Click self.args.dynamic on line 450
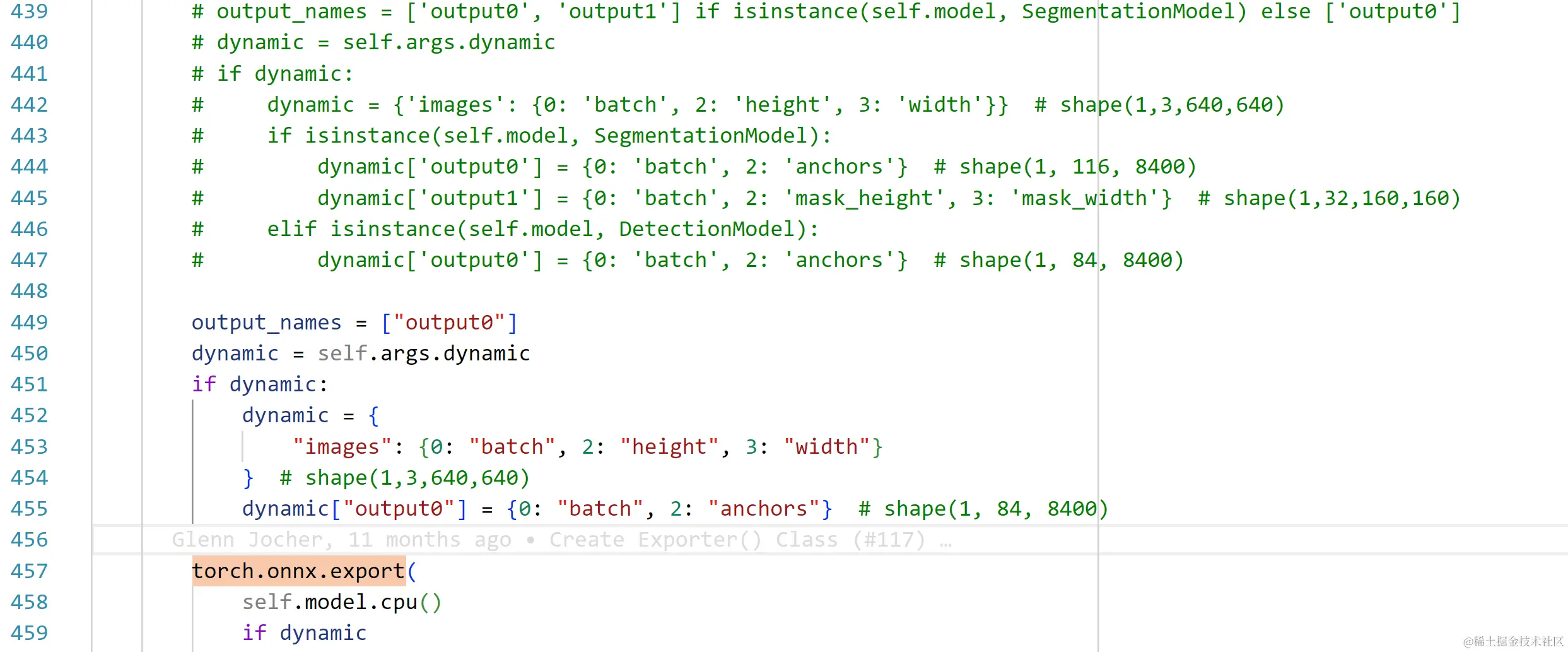Viewport: 1568px width, 652px height. tap(424, 353)
